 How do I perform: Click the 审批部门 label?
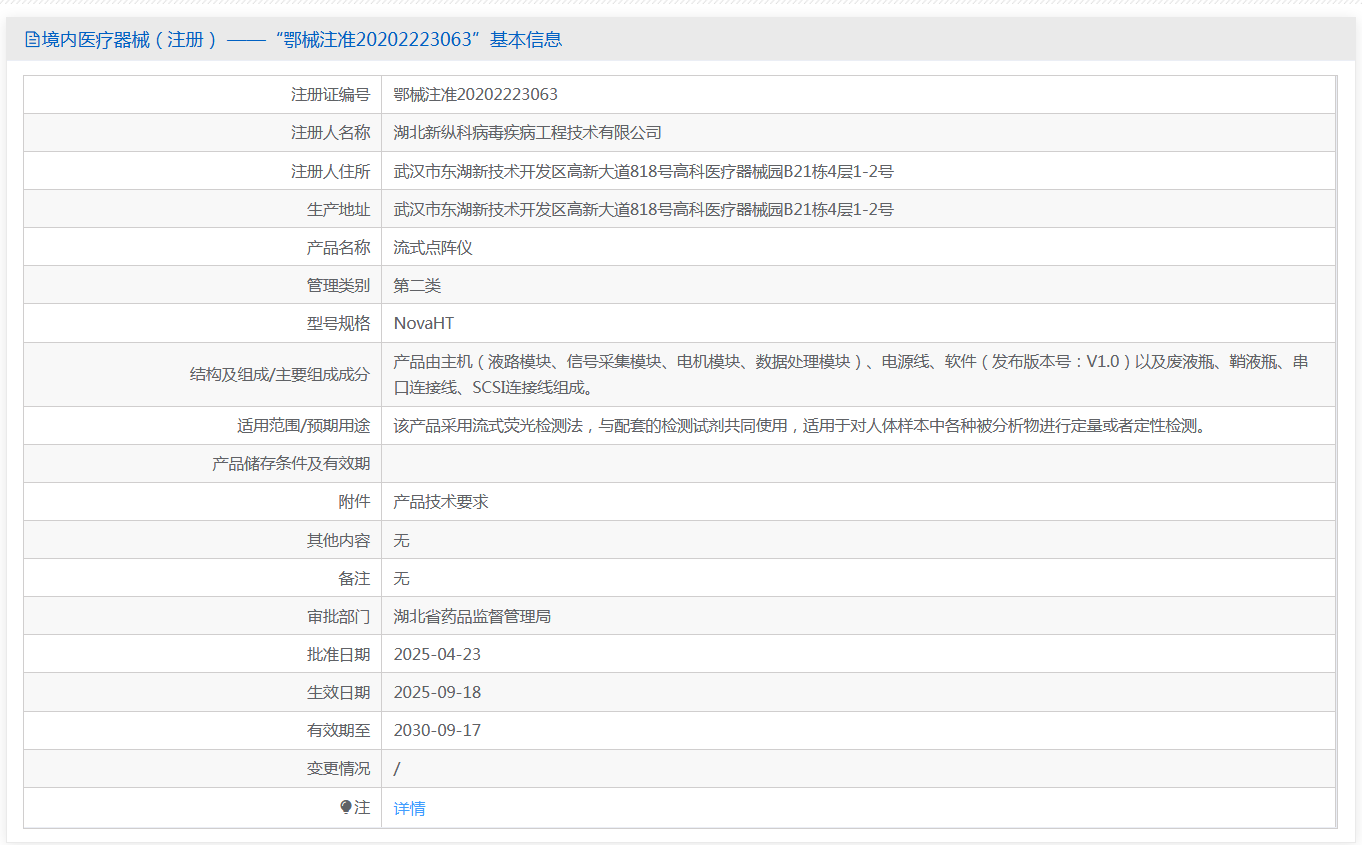pos(339,616)
